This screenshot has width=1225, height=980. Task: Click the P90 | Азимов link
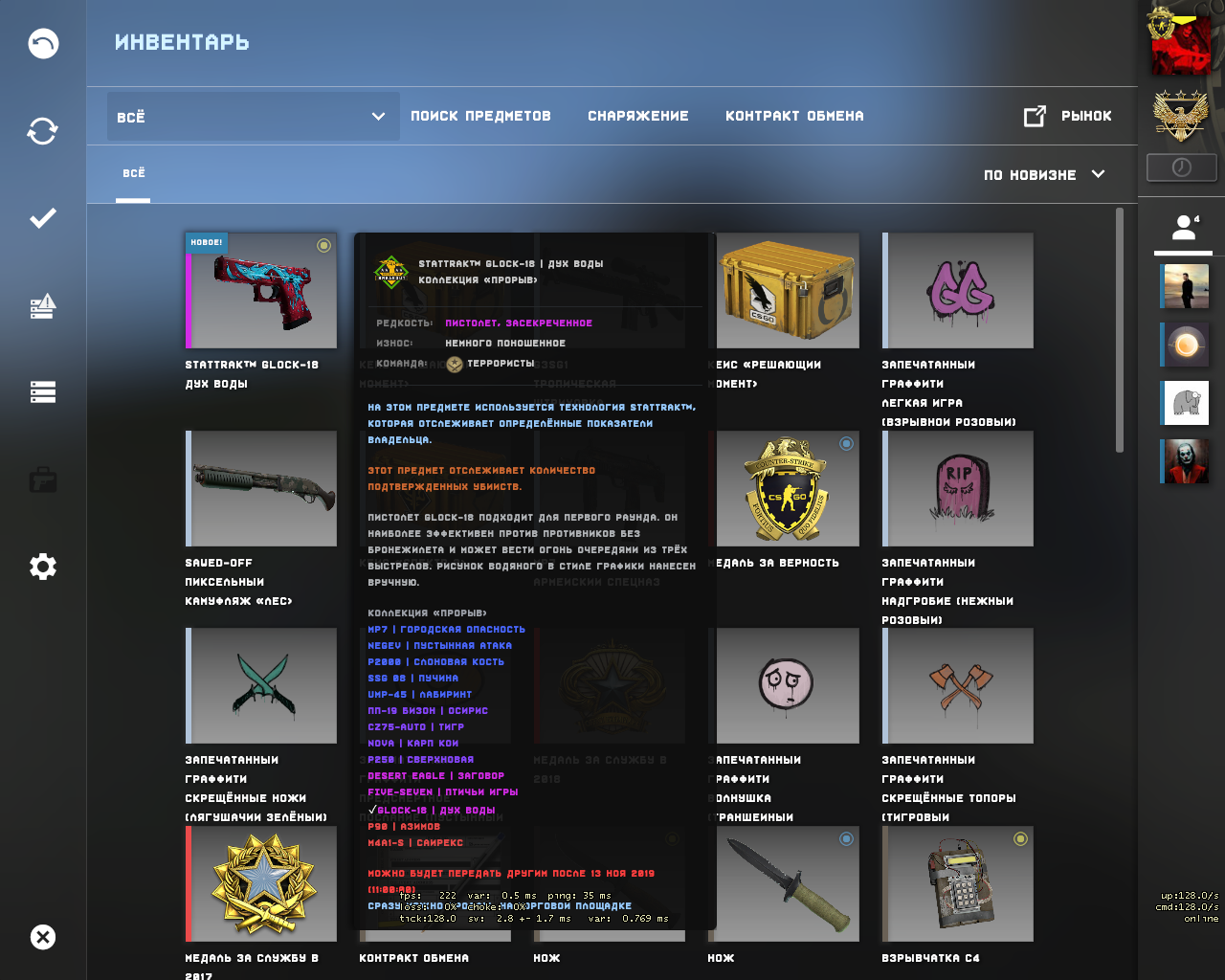(x=404, y=827)
